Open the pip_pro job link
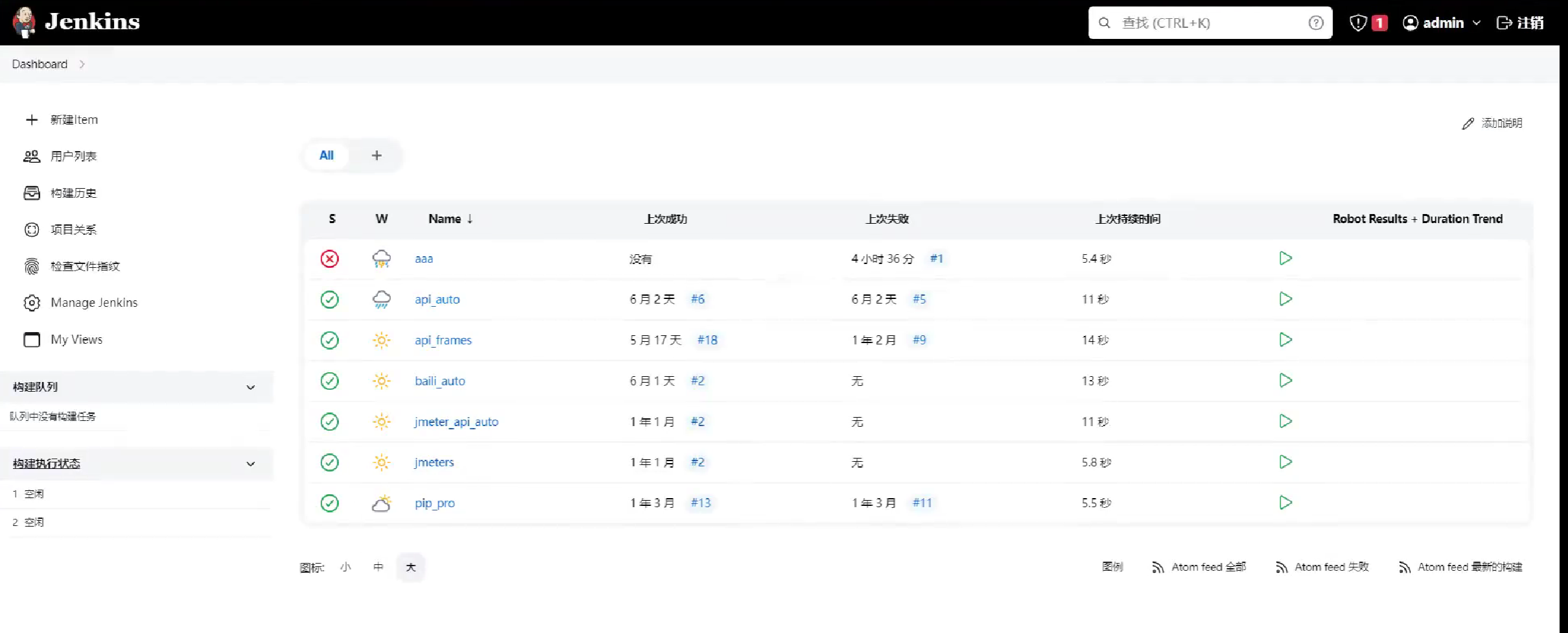 (435, 503)
